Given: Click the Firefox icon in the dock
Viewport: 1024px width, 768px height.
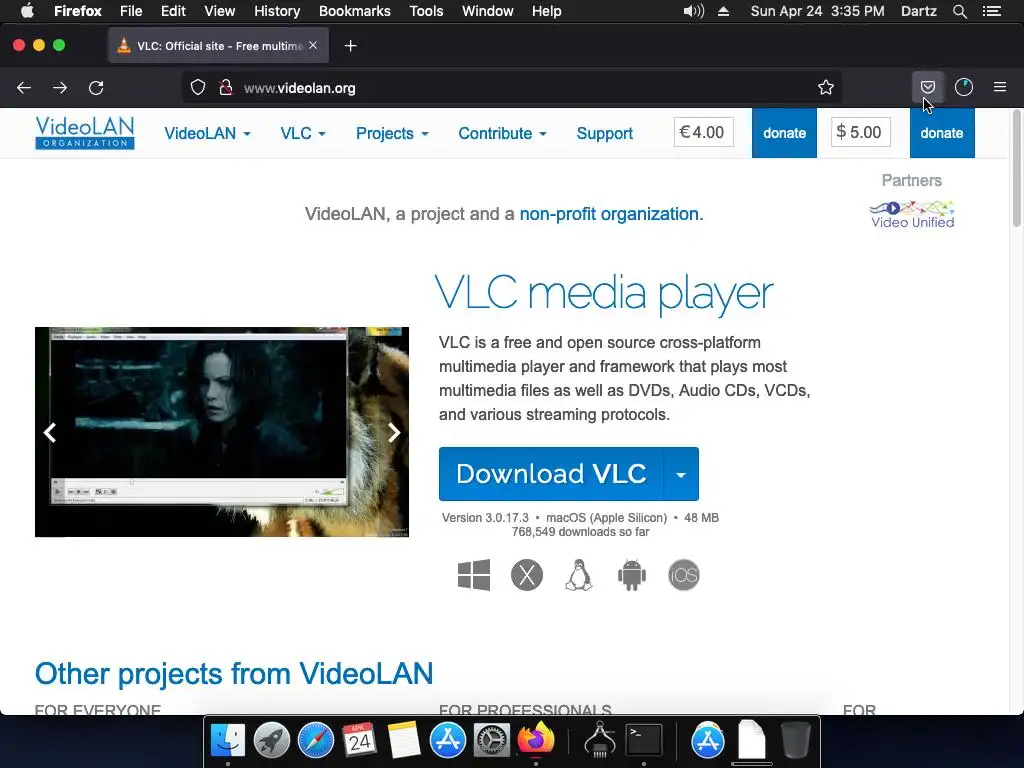Looking at the screenshot, I should (x=536, y=739).
